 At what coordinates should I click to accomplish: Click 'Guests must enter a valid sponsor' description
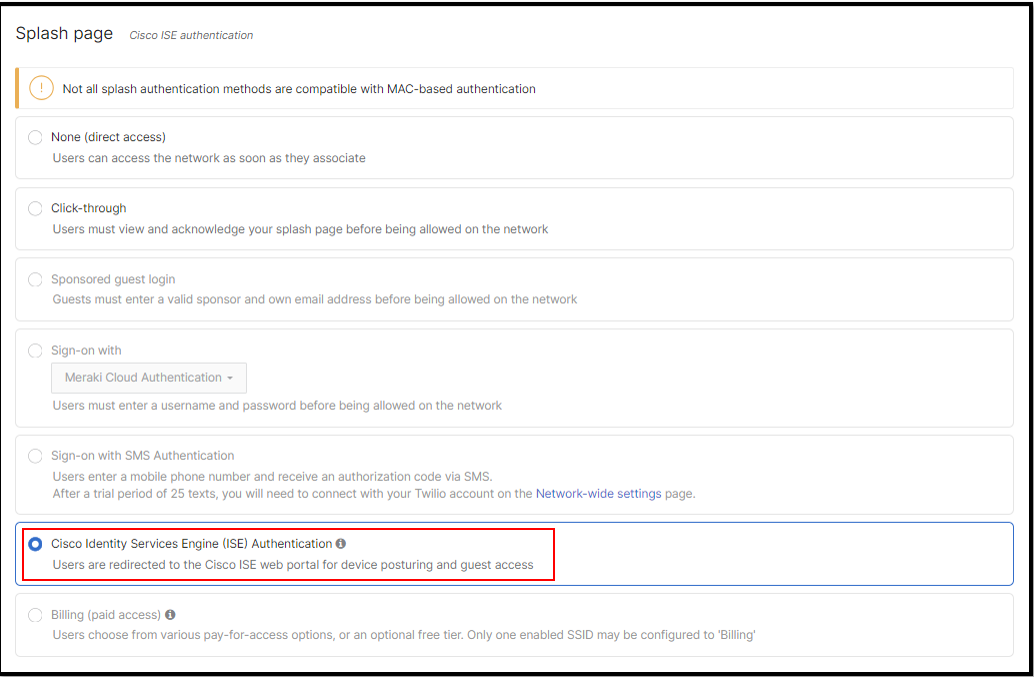pos(315,299)
